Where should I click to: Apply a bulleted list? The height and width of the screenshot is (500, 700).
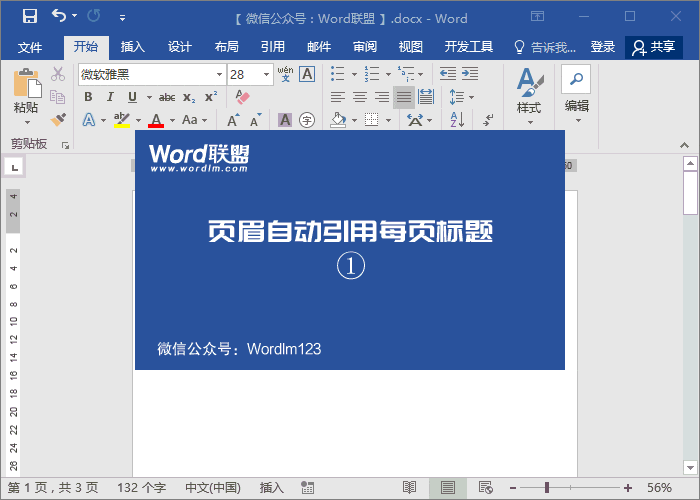(x=338, y=74)
